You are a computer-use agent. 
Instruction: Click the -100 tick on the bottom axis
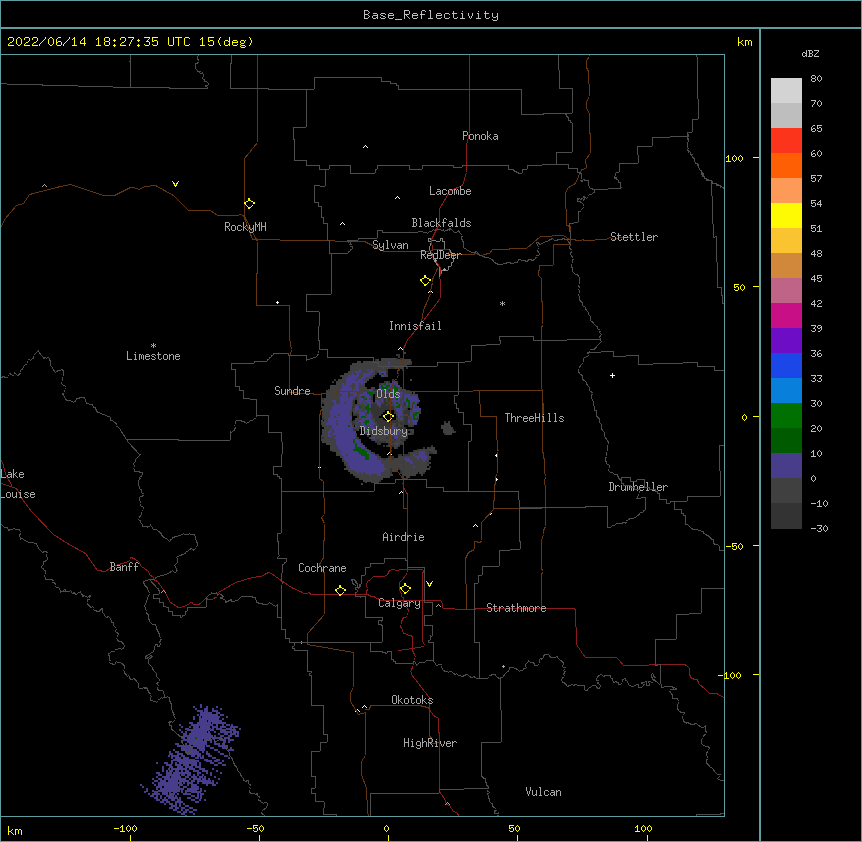click(125, 828)
